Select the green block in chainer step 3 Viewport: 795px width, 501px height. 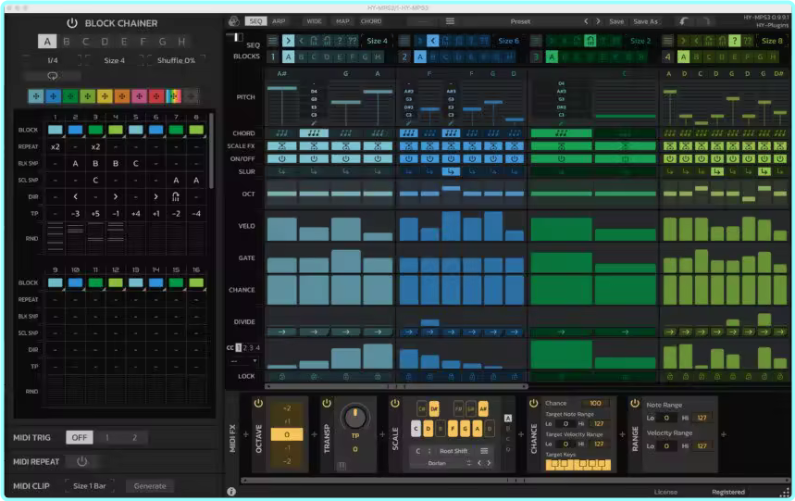pyautogui.click(x=95, y=130)
